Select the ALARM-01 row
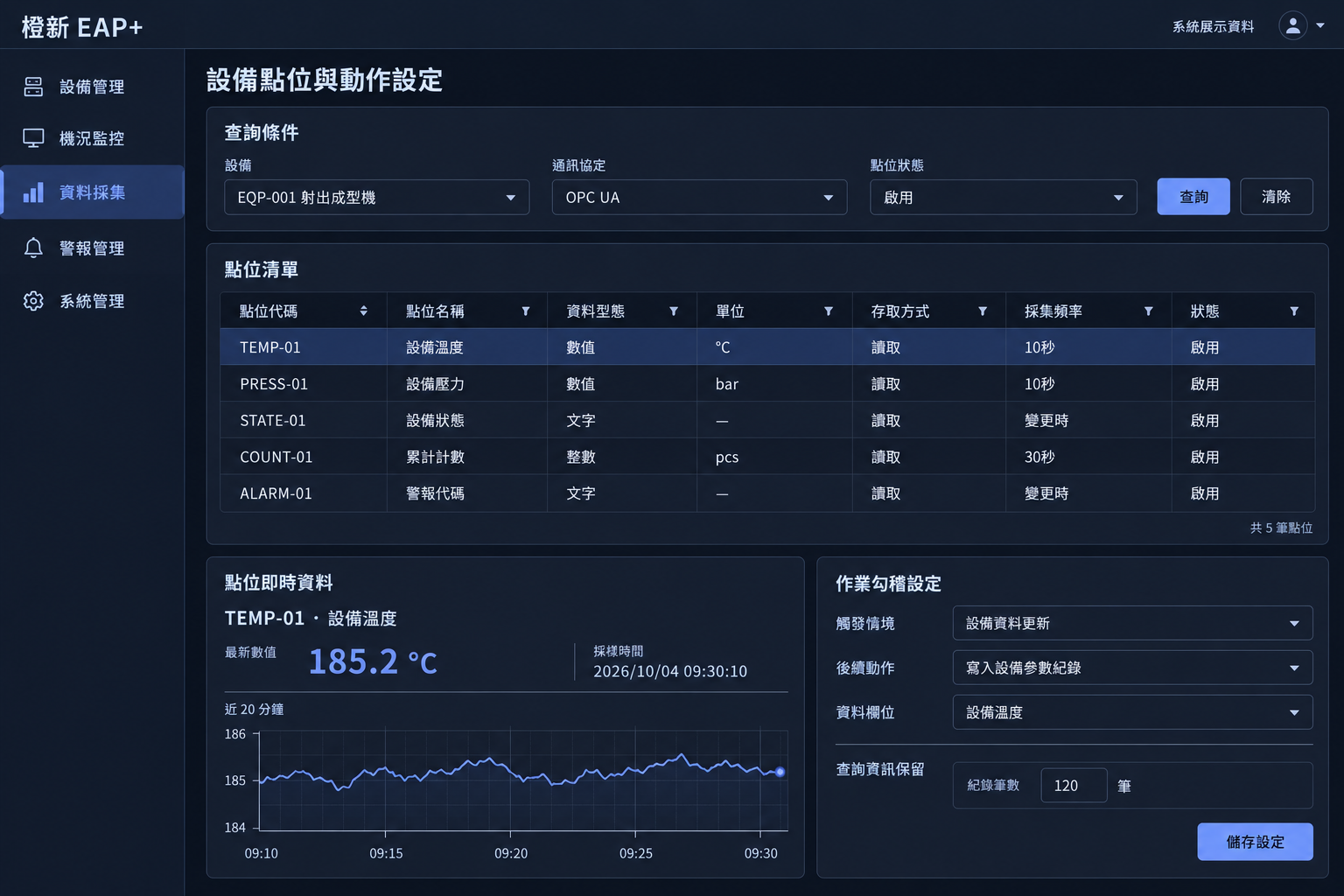Image resolution: width=1344 pixels, height=896 pixels. [x=767, y=493]
